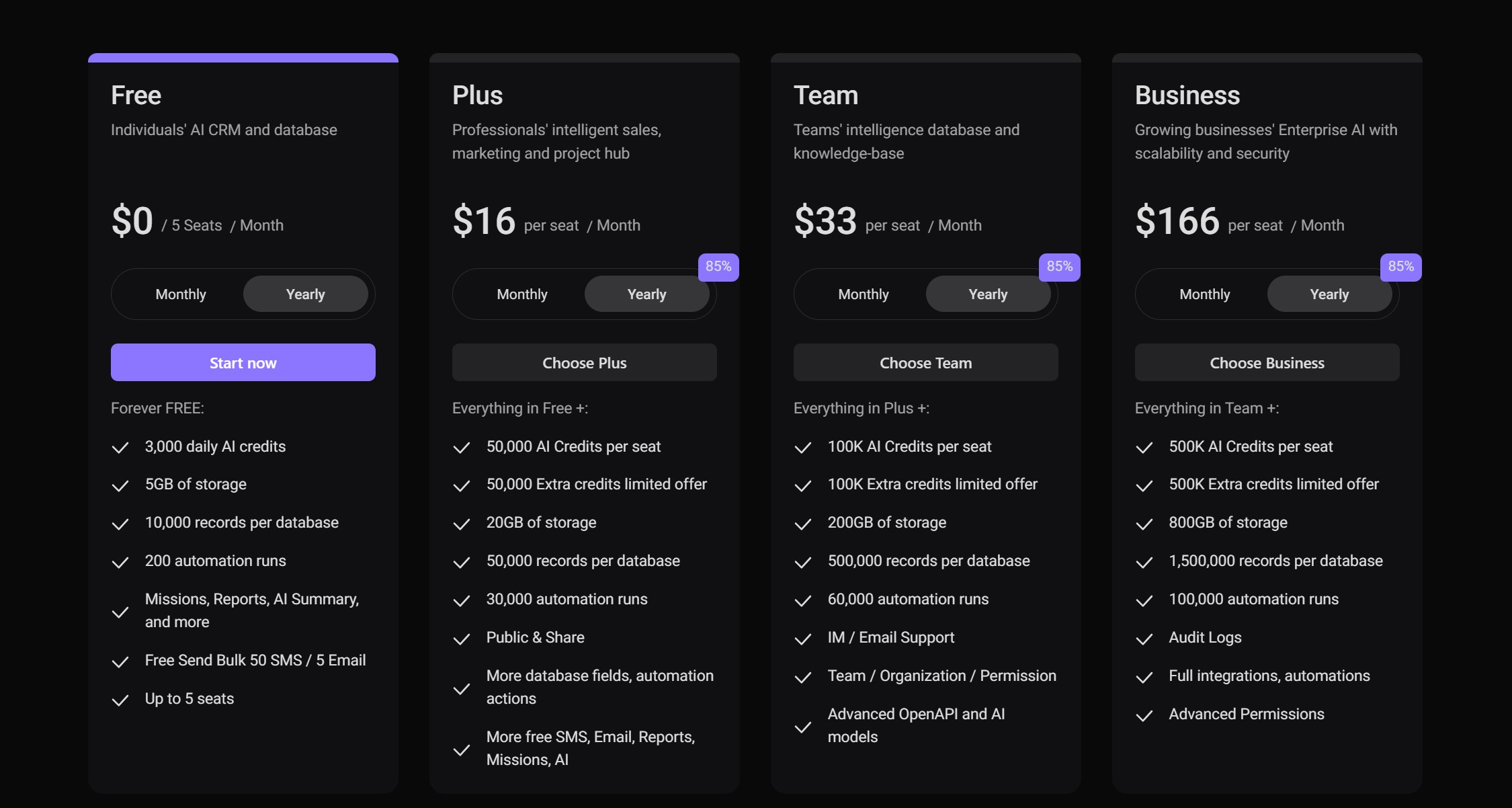Select Yearly billing on Business plan
This screenshot has width=1512, height=808.
coord(1329,294)
